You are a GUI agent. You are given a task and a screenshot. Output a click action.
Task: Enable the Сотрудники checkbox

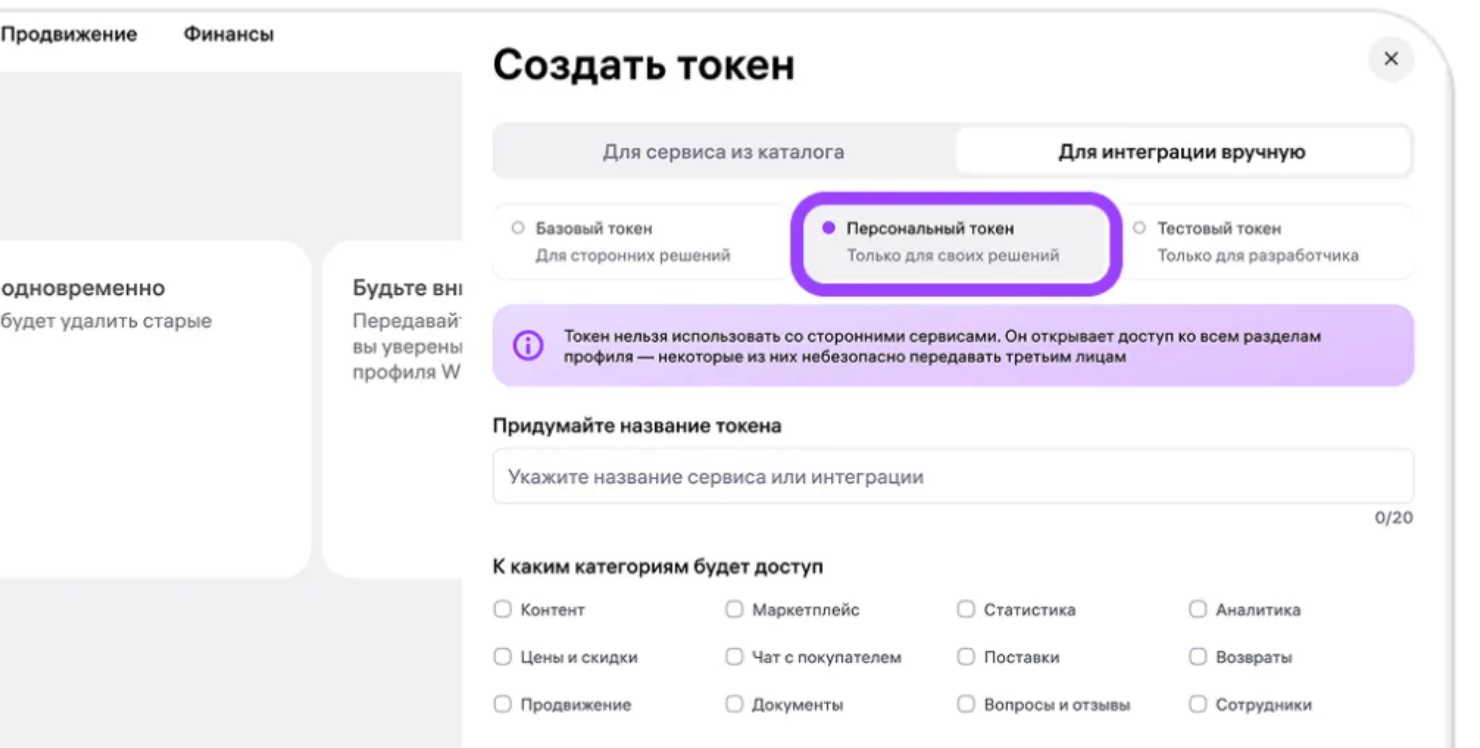click(x=1197, y=704)
